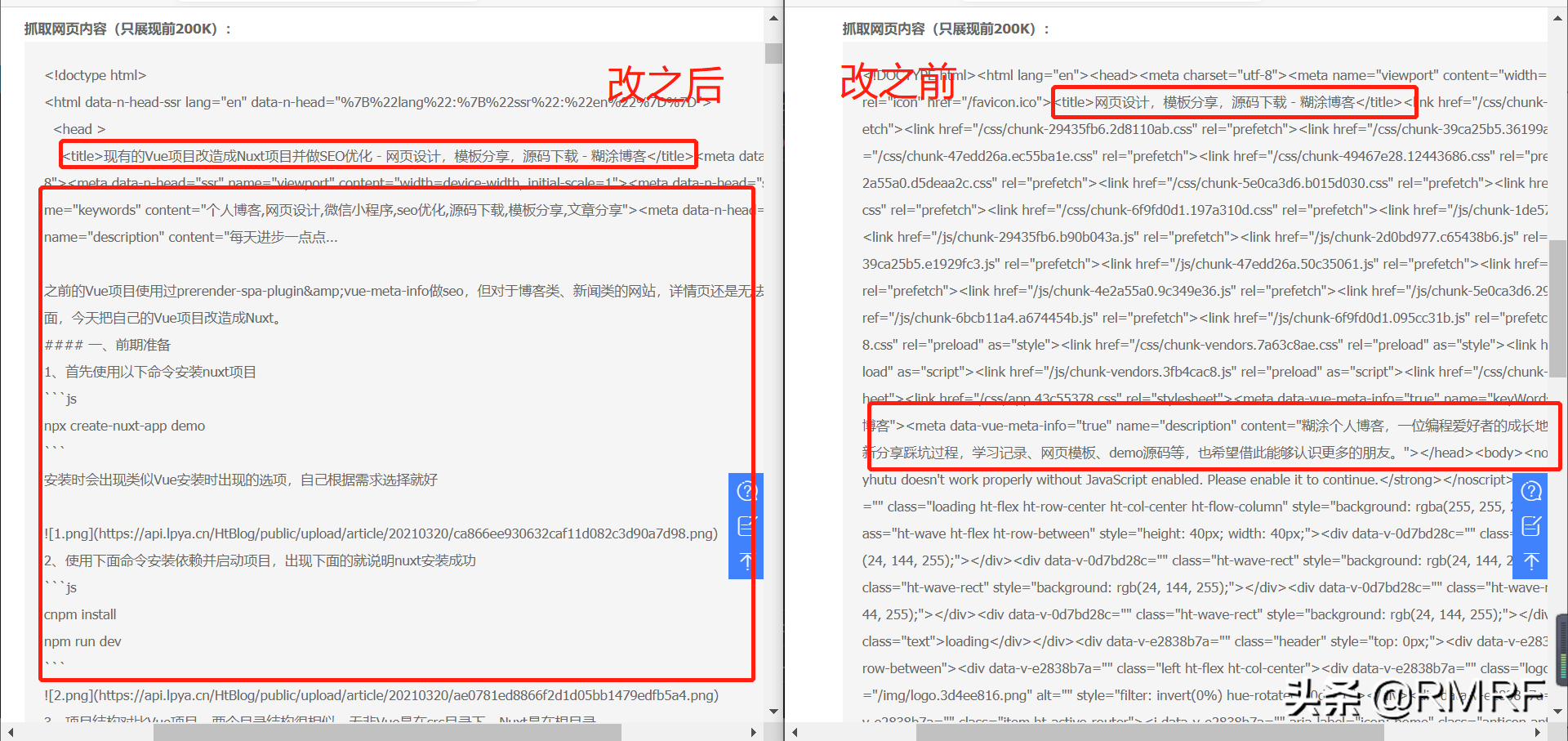Click the back-to-top arrow icon in left panel
The image size is (1568, 741).
746,561
